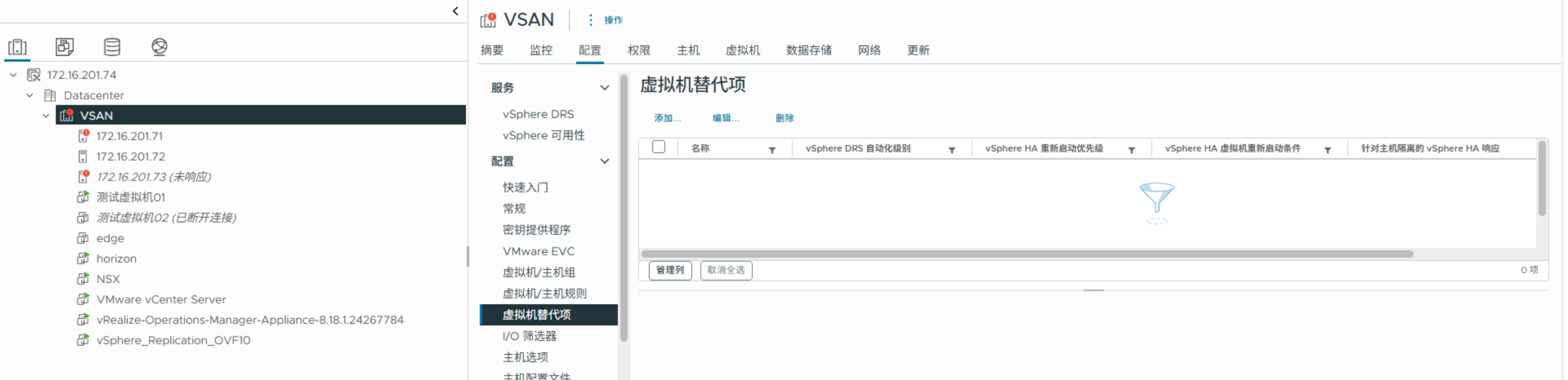This screenshot has height=380, width=1568.
Task: Switch to the 监控 tab
Action: click(541, 50)
